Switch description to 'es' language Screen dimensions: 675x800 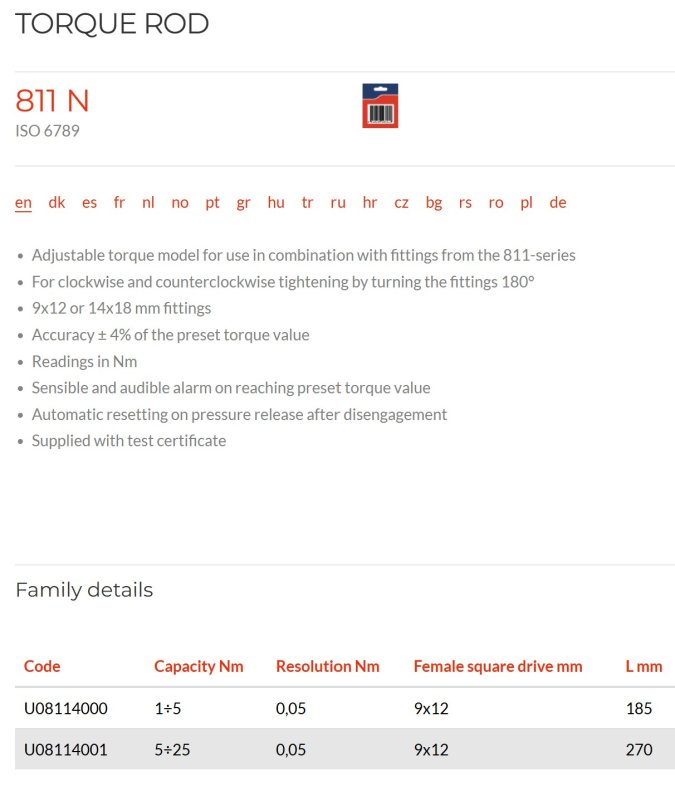click(89, 203)
